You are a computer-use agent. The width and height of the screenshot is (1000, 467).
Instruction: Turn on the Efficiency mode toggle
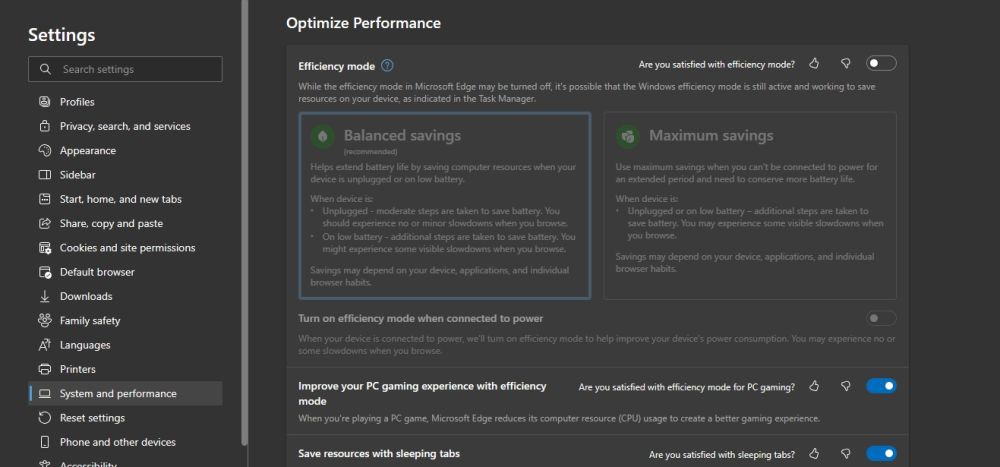pos(881,63)
